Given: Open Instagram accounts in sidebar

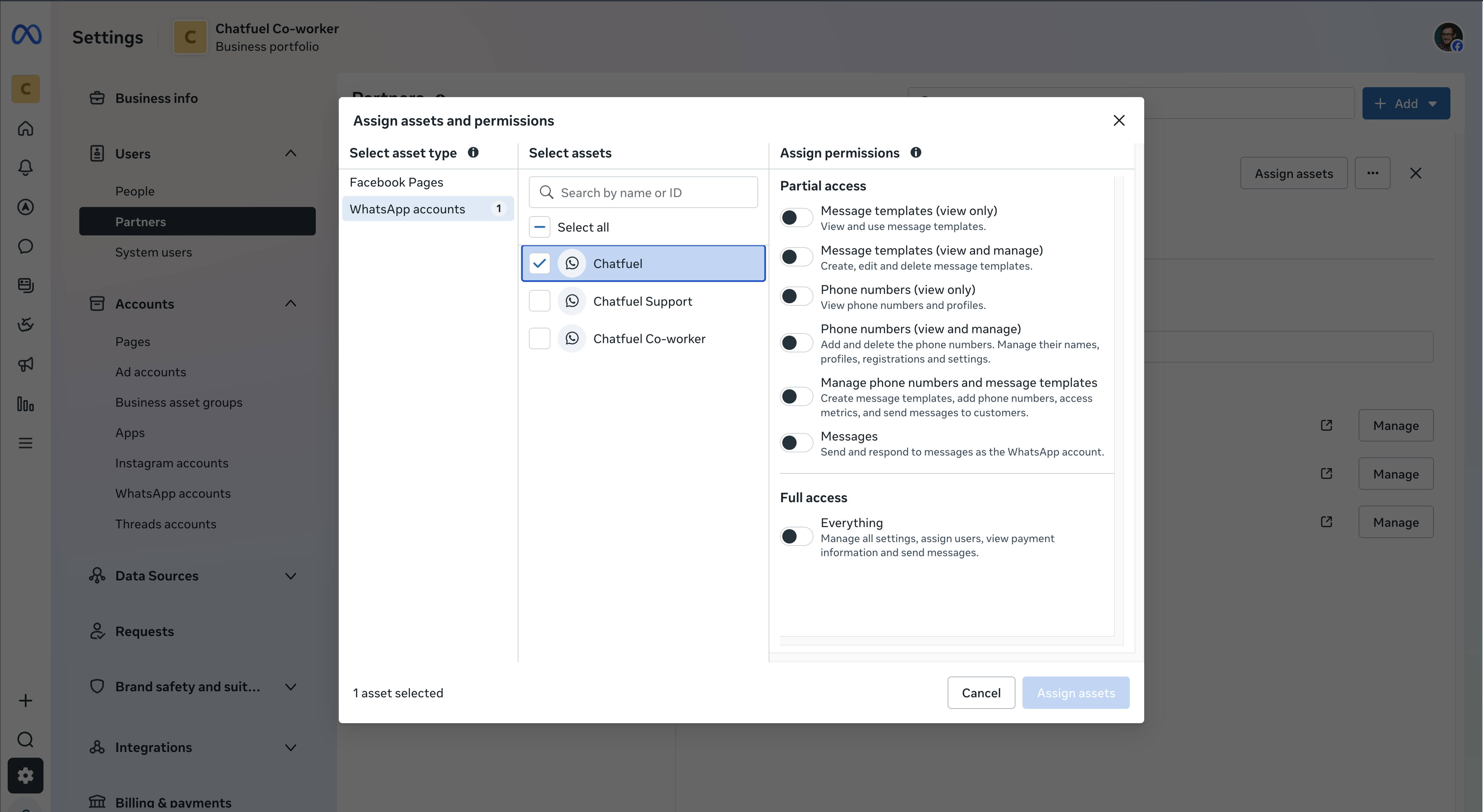Looking at the screenshot, I should [172, 463].
